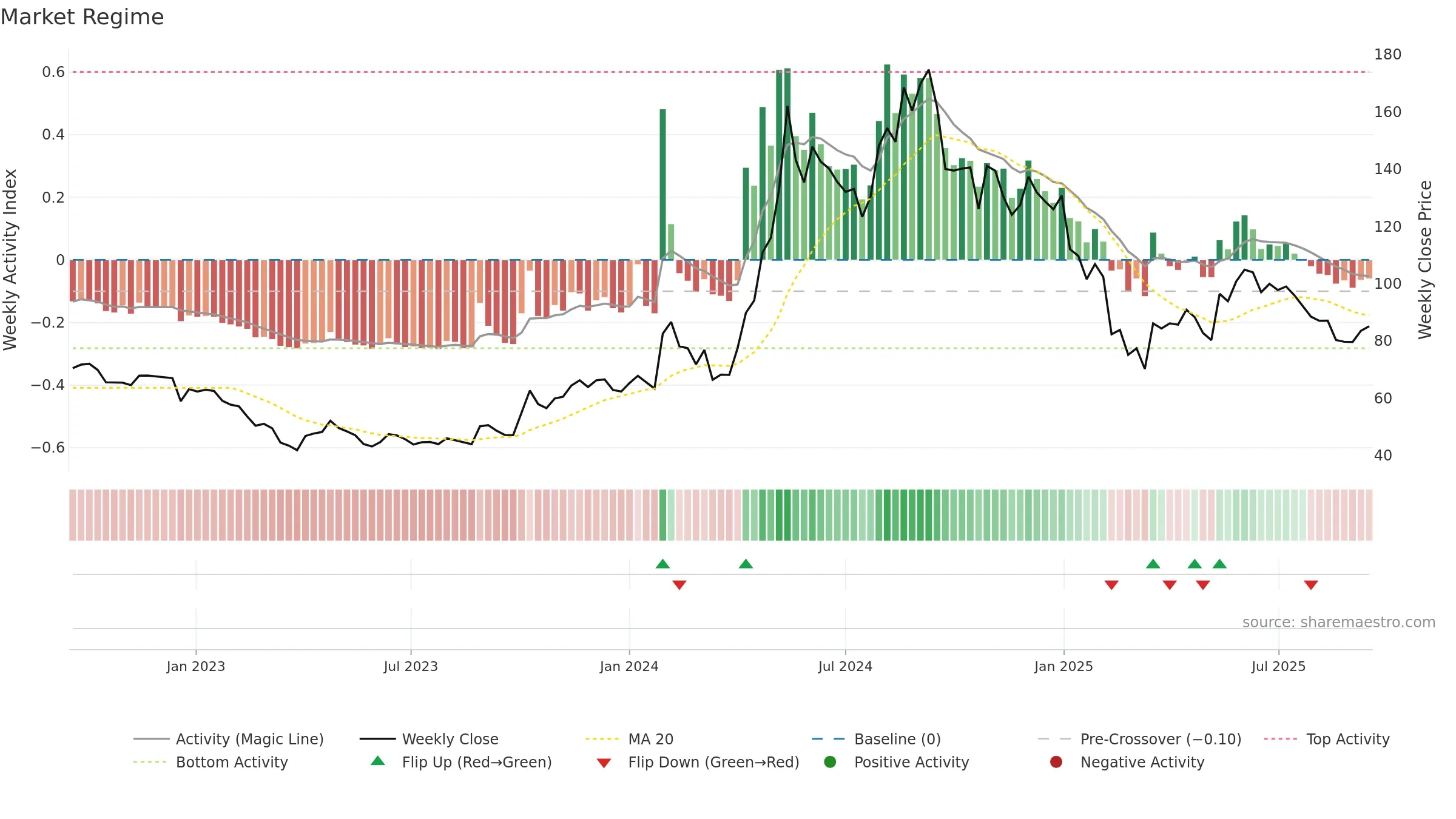Click the Jul 2024 x-axis label
Viewport: 1456px width, 819px height.
click(x=845, y=666)
